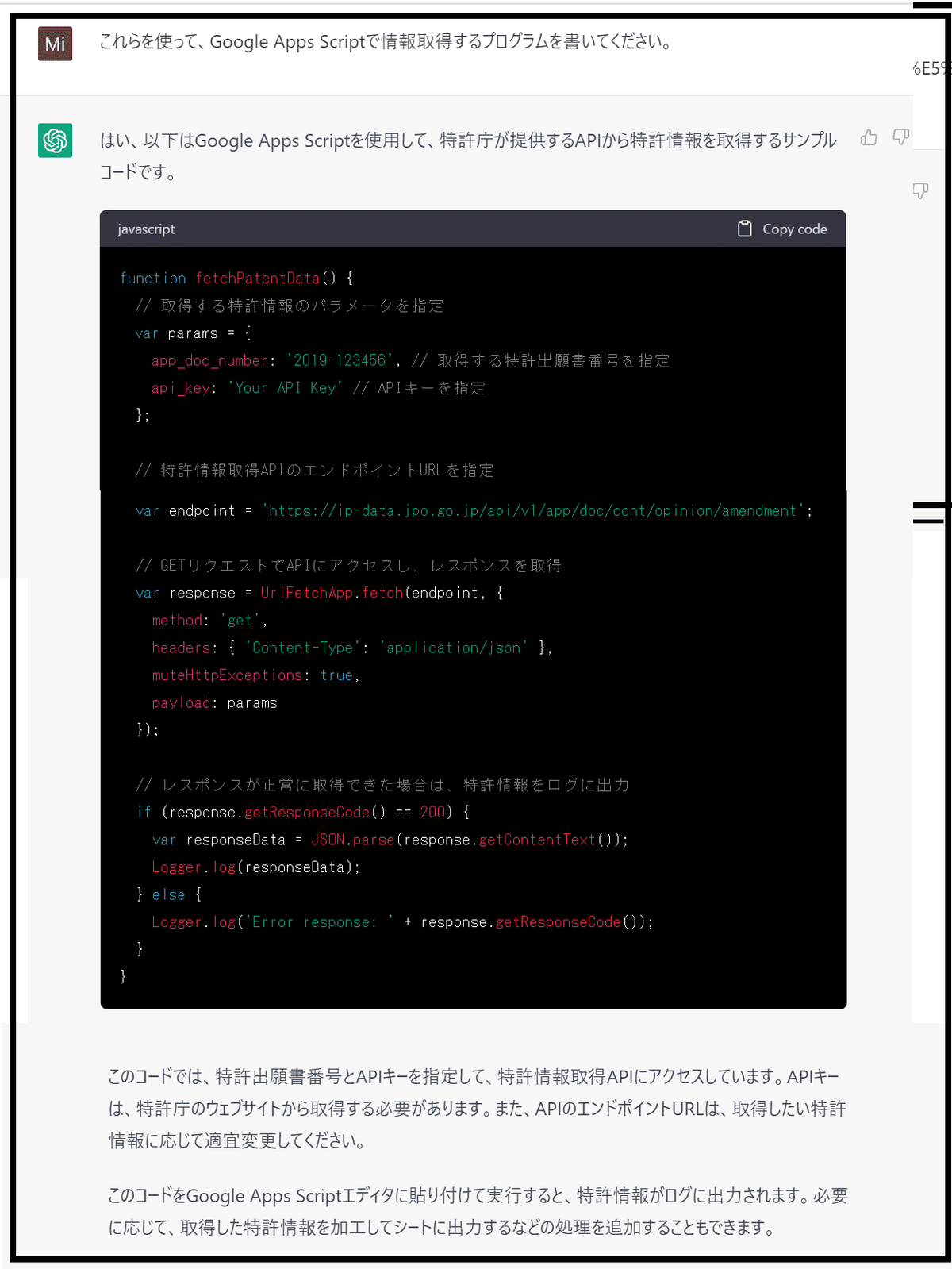Click the } else { line
This screenshot has width=952, height=1269.
pos(170,894)
